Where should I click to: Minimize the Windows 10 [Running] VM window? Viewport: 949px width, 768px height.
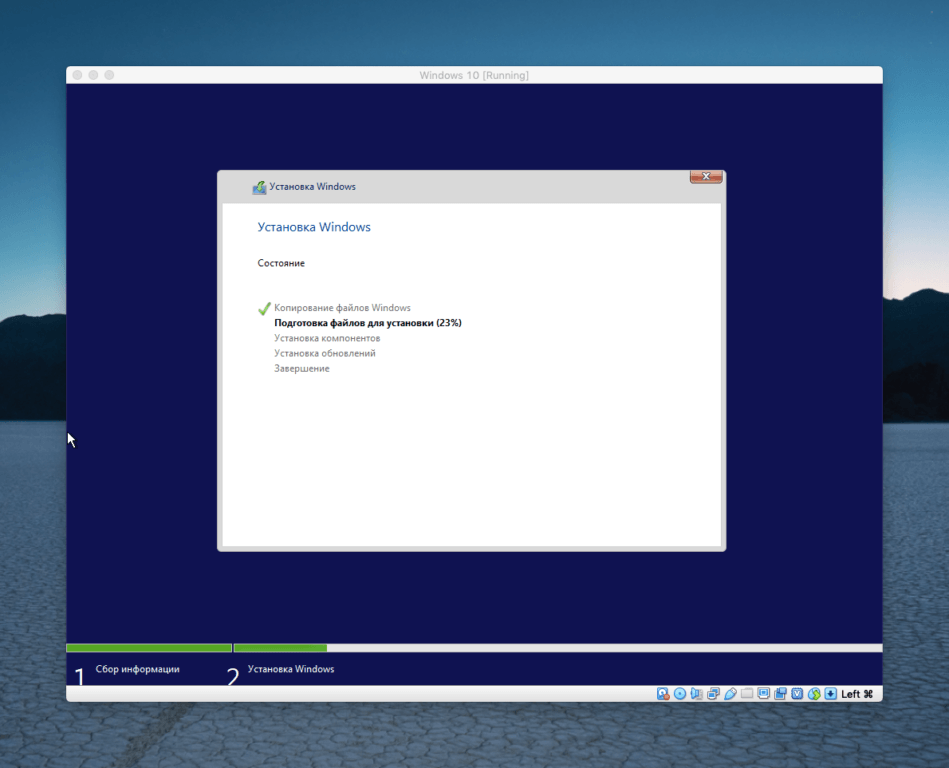point(93,75)
